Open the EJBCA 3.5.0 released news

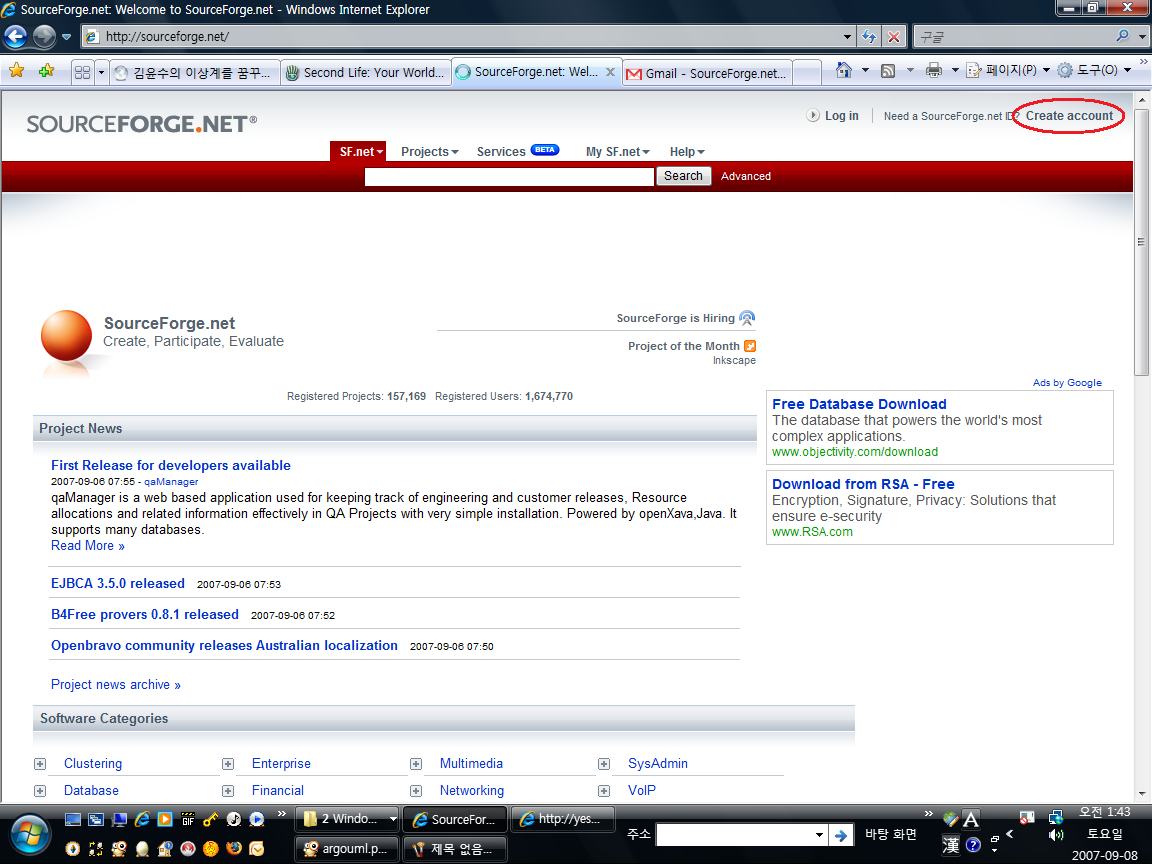point(118,583)
